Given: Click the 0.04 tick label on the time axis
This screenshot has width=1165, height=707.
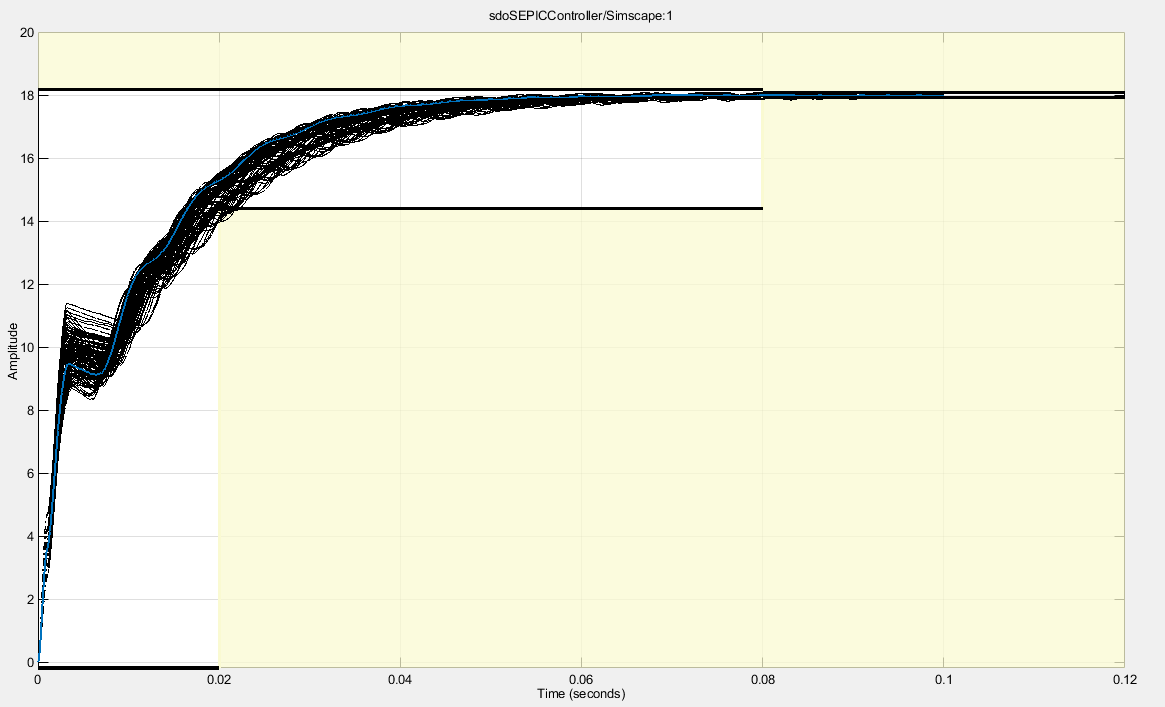Looking at the screenshot, I should pyautogui.click(x=400, y=680).
